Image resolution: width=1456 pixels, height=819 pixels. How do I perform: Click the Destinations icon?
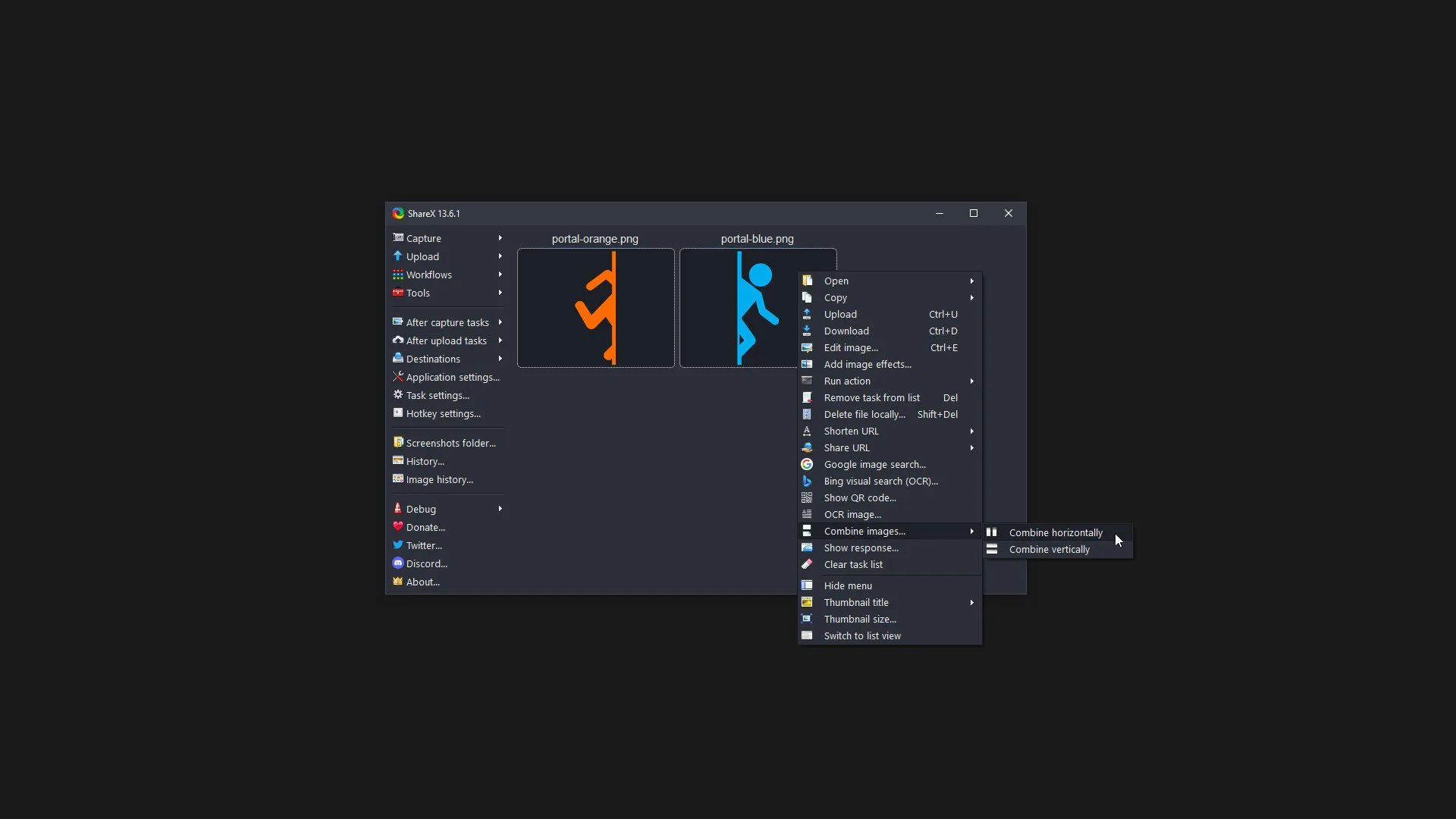pos(397,359)
